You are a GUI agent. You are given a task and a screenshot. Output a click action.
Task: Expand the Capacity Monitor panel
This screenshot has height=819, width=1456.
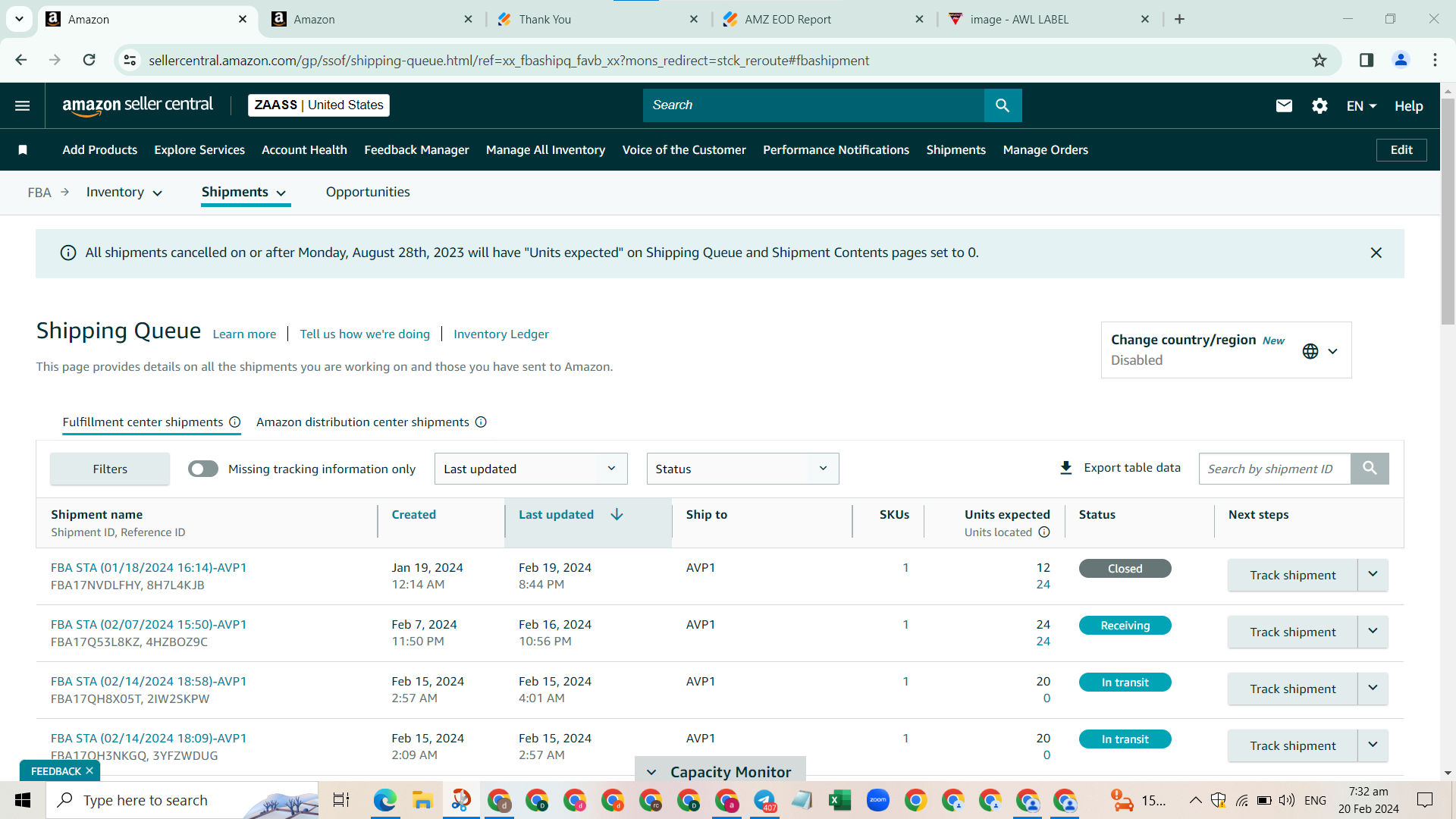click(x=720, y=771)
